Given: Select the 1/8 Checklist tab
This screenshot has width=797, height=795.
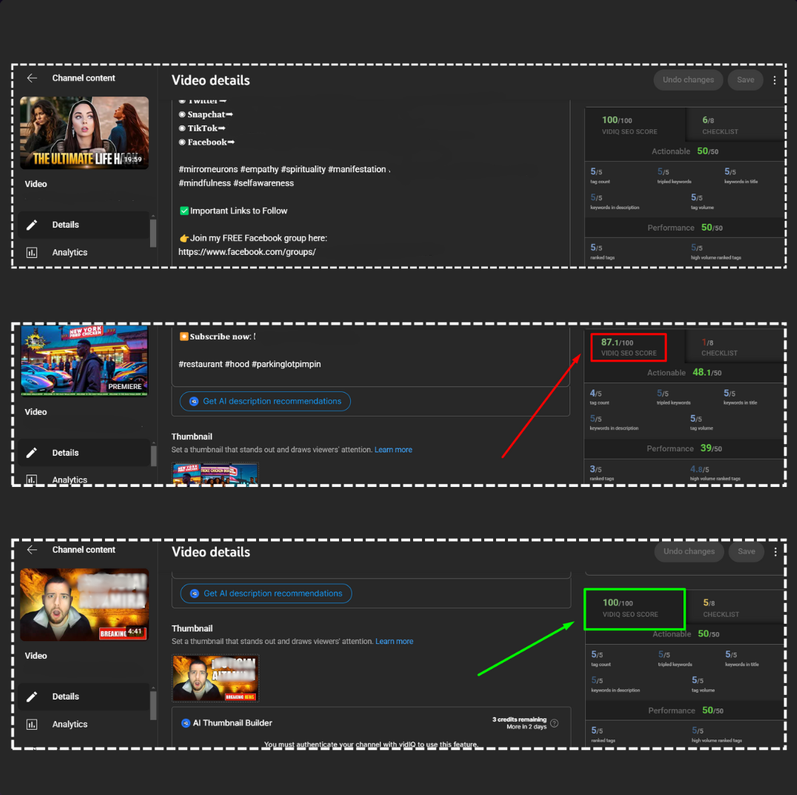Looking at the screenshot, I should [x=734, y=347].
